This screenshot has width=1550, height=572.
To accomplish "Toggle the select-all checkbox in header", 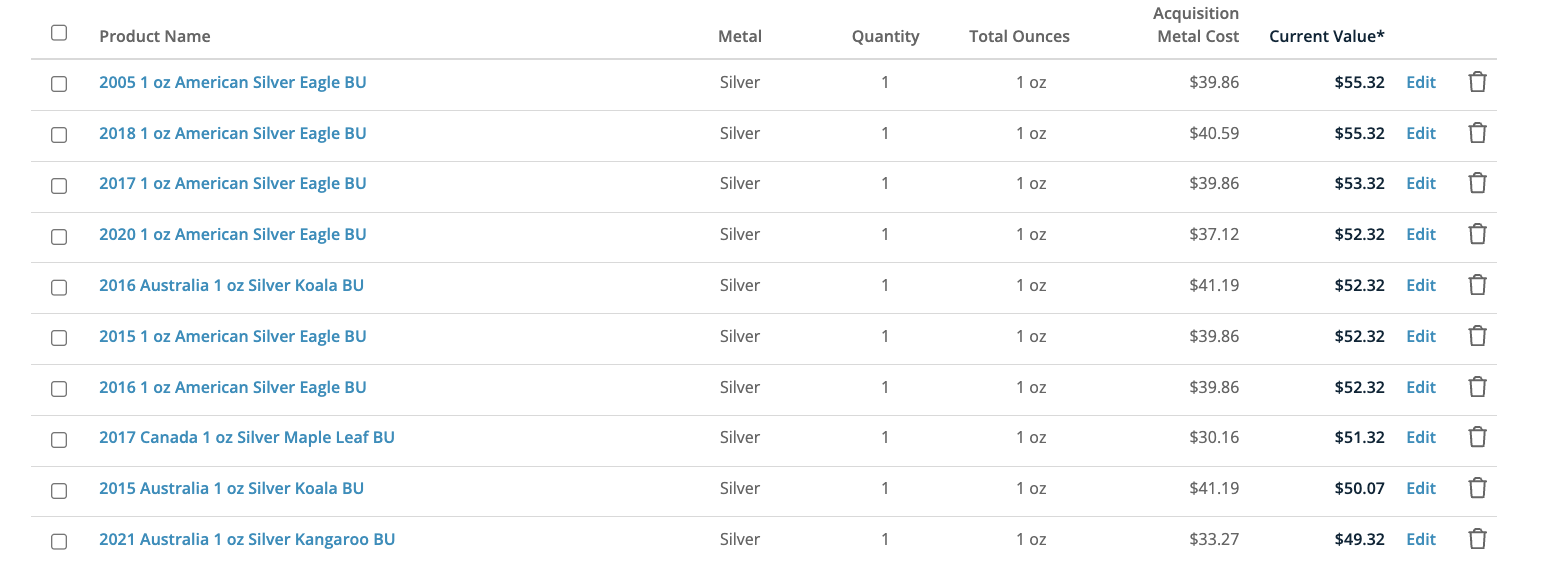I will [59, 33].
